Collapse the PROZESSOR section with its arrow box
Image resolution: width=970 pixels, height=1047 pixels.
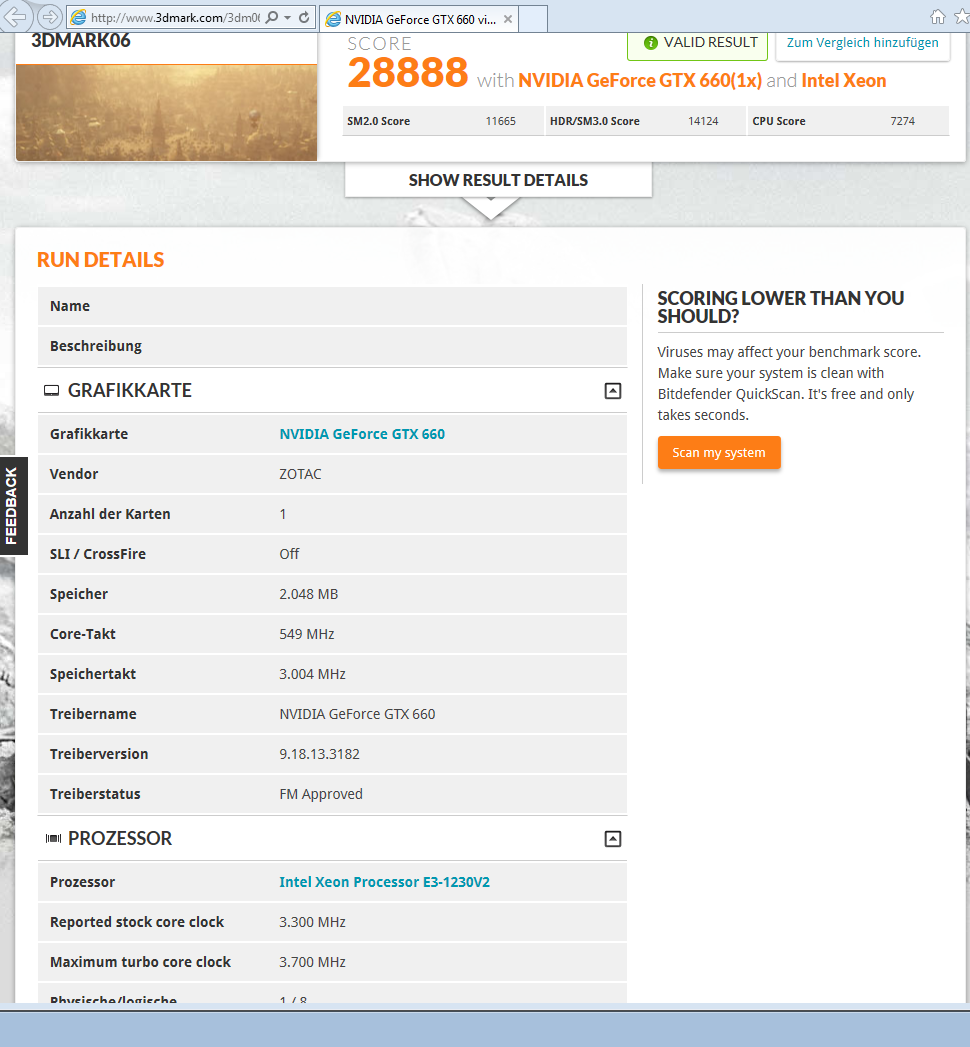tap(613, 839)
